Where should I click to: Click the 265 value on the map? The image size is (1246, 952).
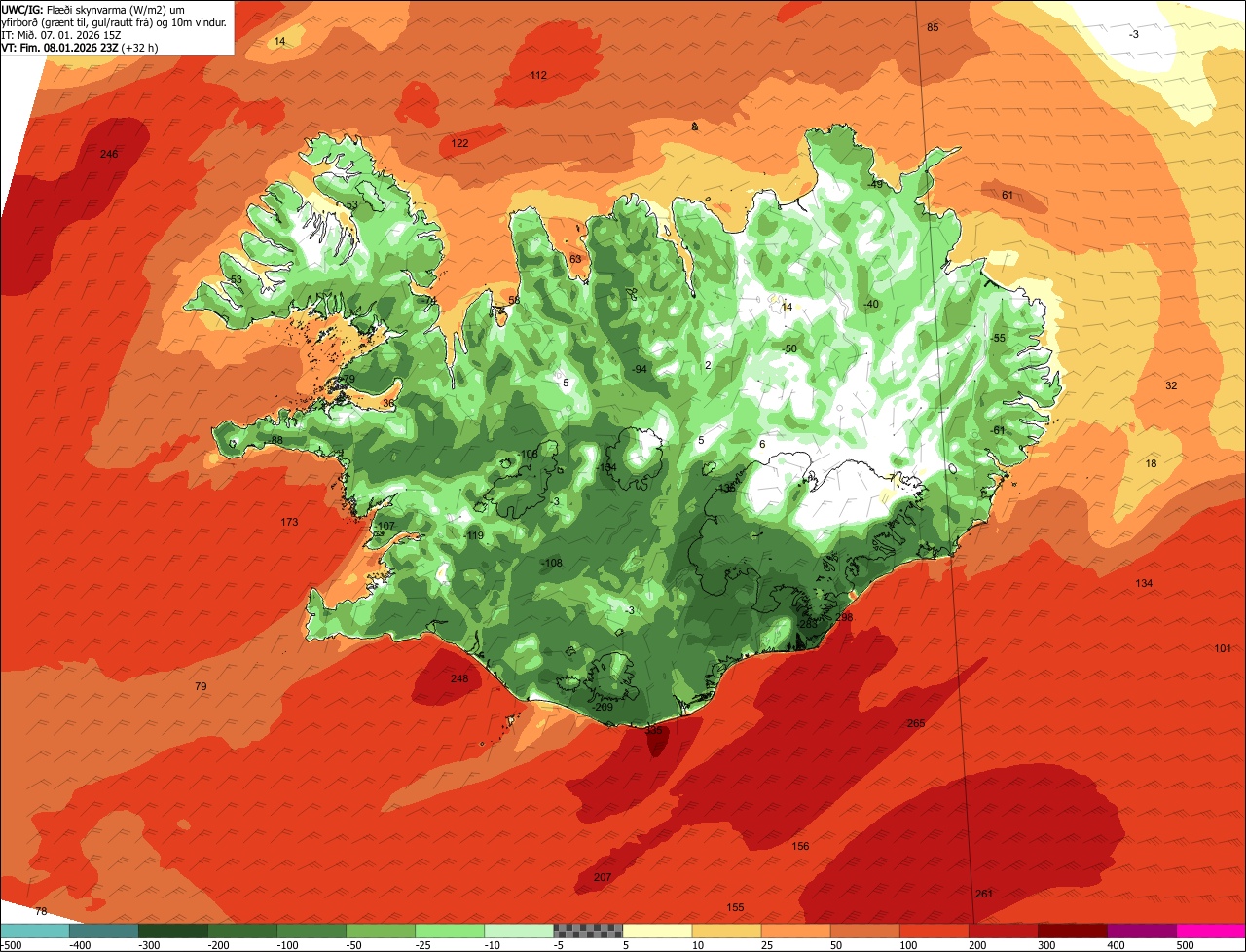pos(916,723)
